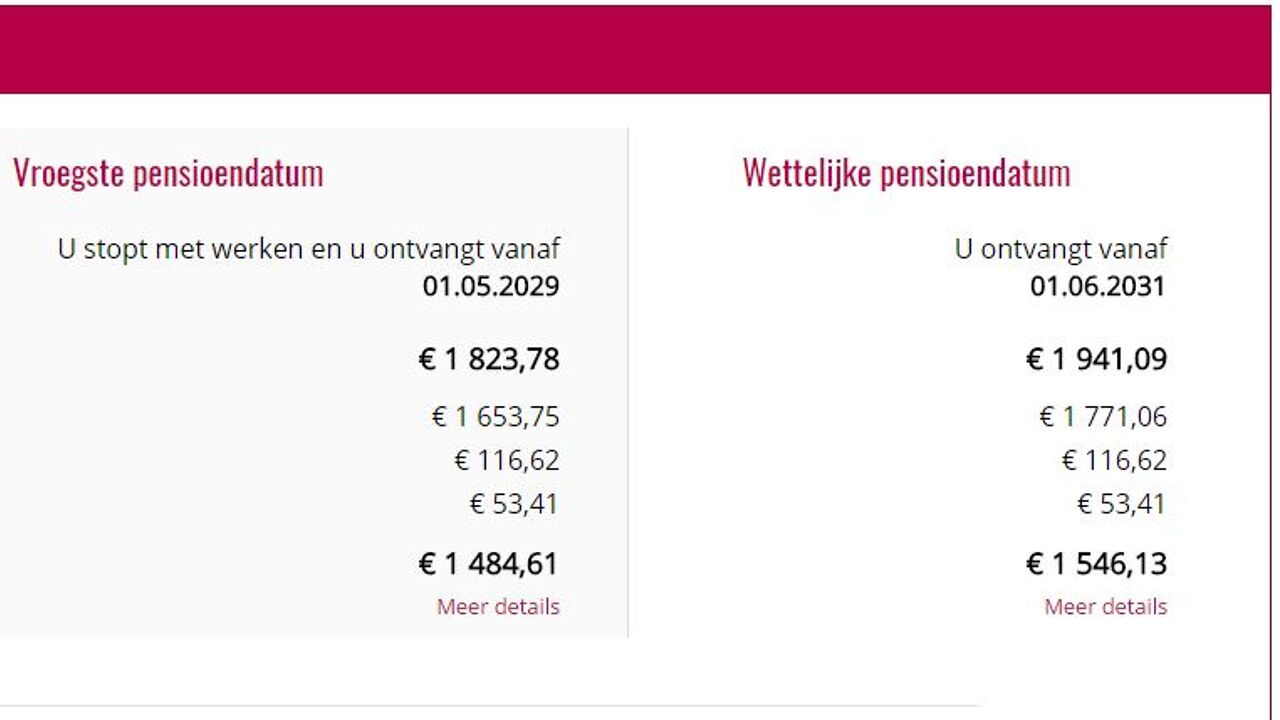Click the text U ontvangt vanaf

coord(1061,250)
